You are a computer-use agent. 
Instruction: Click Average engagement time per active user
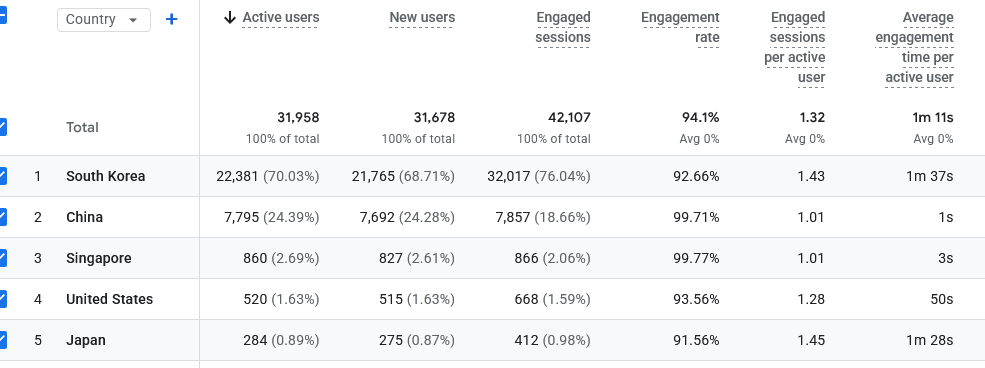915,48
